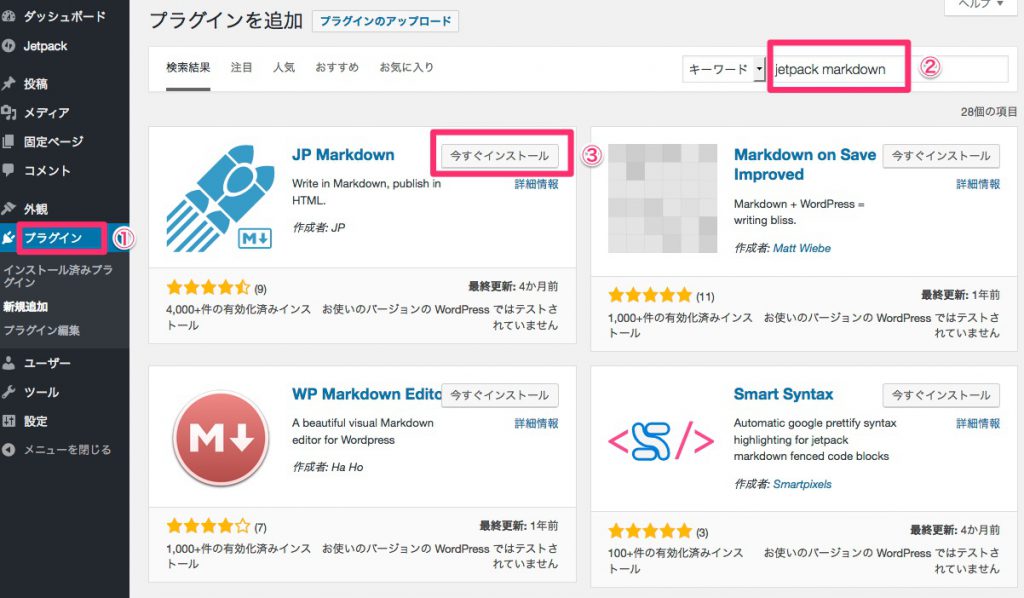The height and width of the screenshot is (598, 1024).
Task: Open ツール in the sidebar
Action: pos(41,392)
